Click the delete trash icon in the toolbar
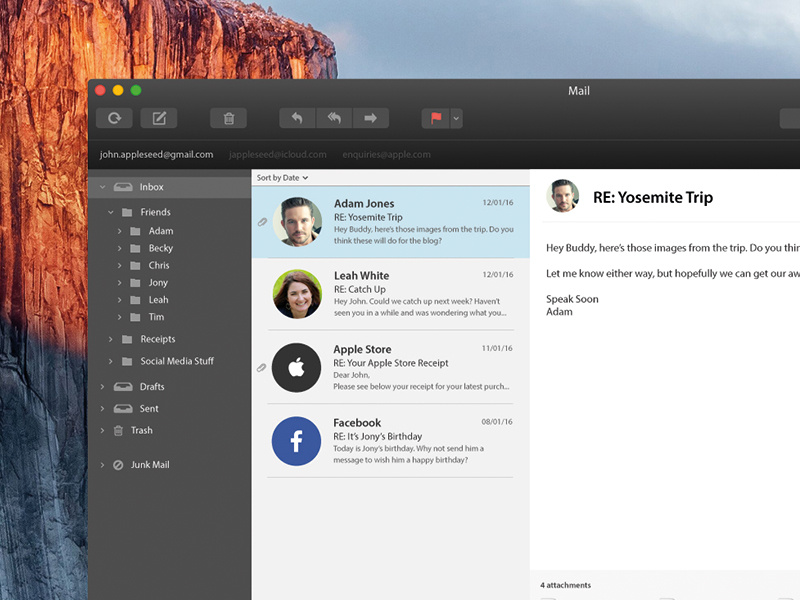This screenshot has width=800, height=600. (228, 118)
